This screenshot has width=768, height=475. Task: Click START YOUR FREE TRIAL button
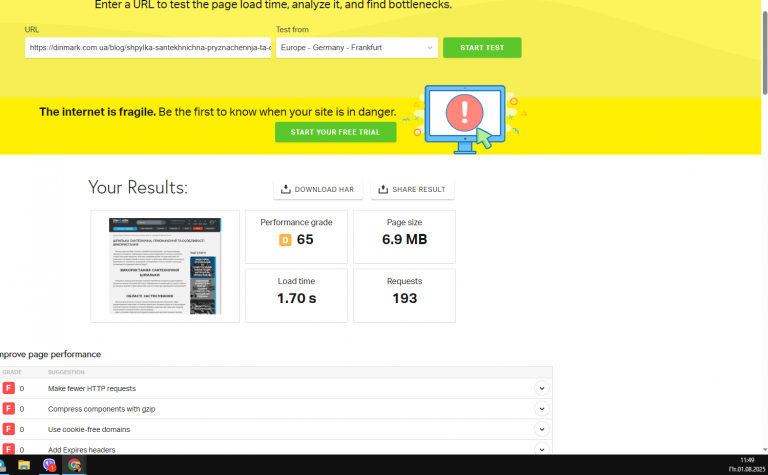click(336, 132)
